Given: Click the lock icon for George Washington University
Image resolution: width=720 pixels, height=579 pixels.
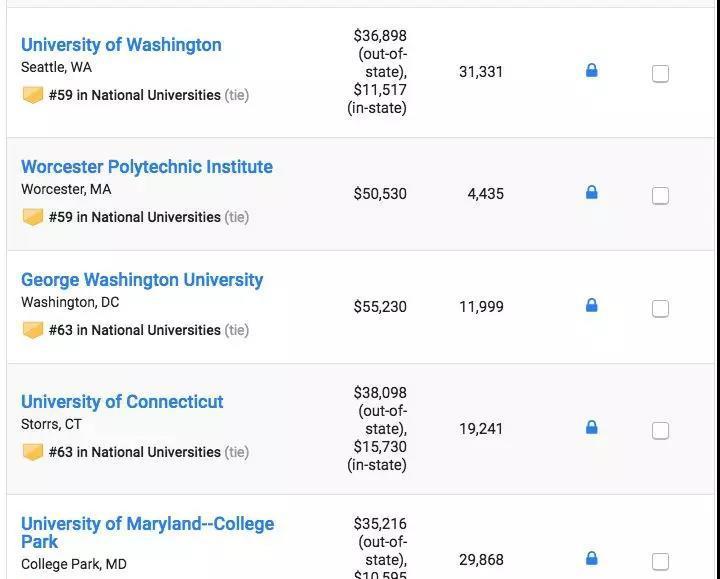Looking at the screenshot, I should tap(591, 306).
